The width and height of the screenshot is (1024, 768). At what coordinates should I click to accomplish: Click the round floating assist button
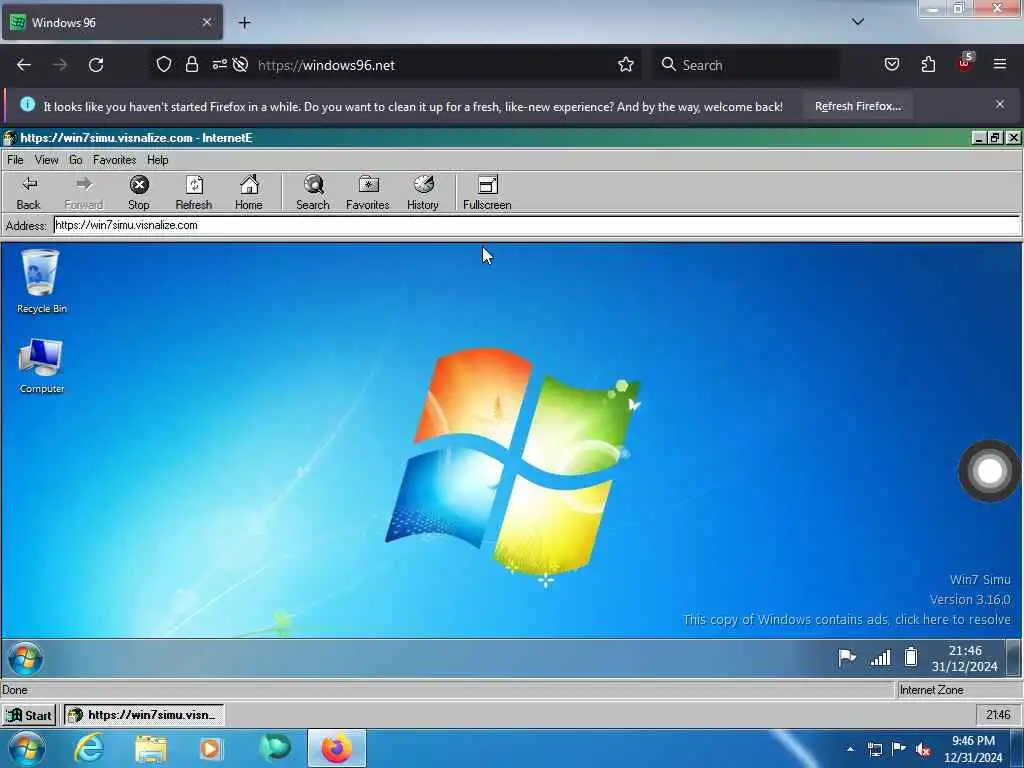coord(989,471)
